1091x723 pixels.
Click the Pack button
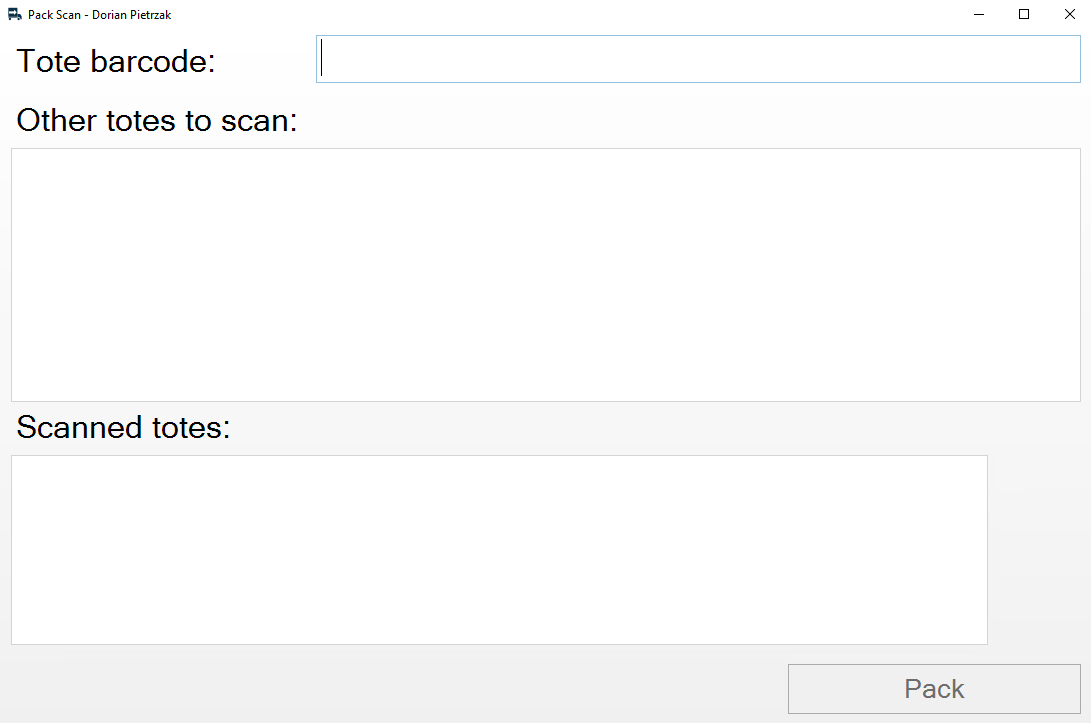click(x=934, y=689)
